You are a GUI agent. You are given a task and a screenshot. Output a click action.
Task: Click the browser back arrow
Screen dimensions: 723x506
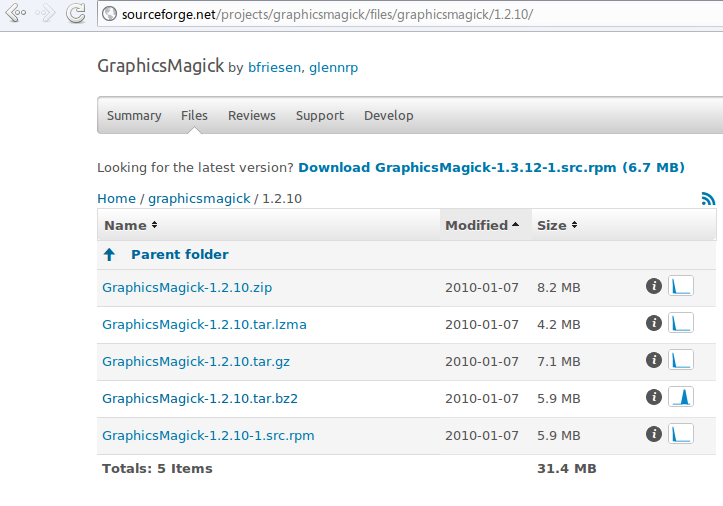click(16, 13)
